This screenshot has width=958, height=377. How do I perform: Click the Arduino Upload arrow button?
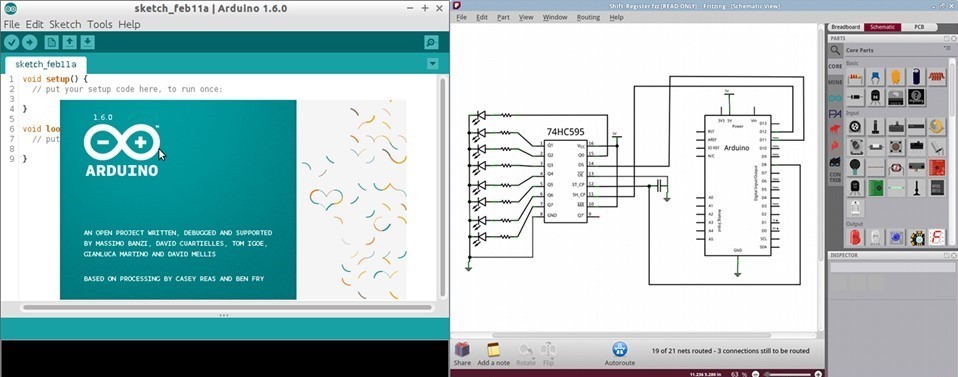29,42
